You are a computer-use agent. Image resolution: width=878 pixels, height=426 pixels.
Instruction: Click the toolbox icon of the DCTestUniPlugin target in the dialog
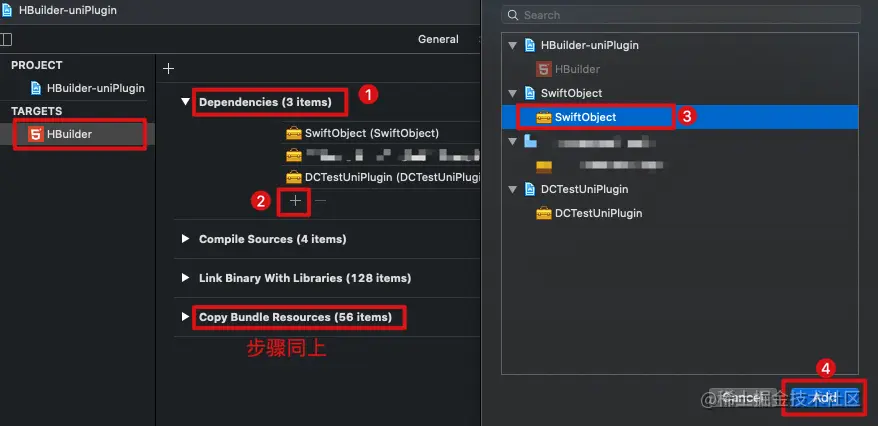pyautogui.click(x=544, y=214)
